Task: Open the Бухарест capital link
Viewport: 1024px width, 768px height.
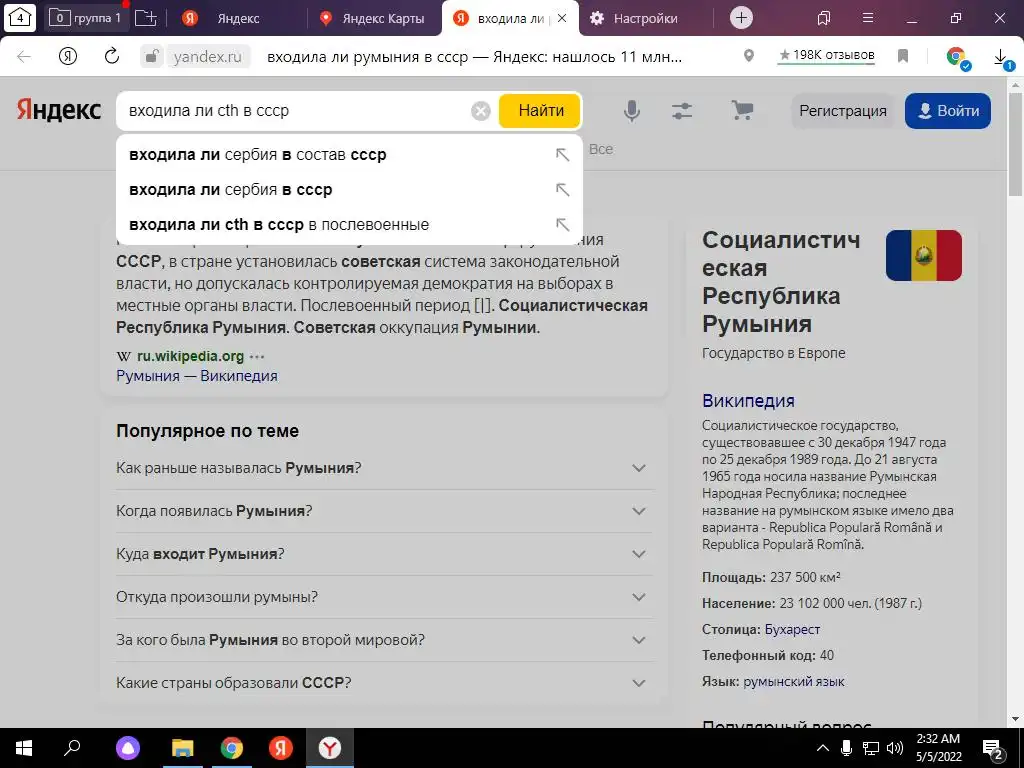Action: click(792, 630)
